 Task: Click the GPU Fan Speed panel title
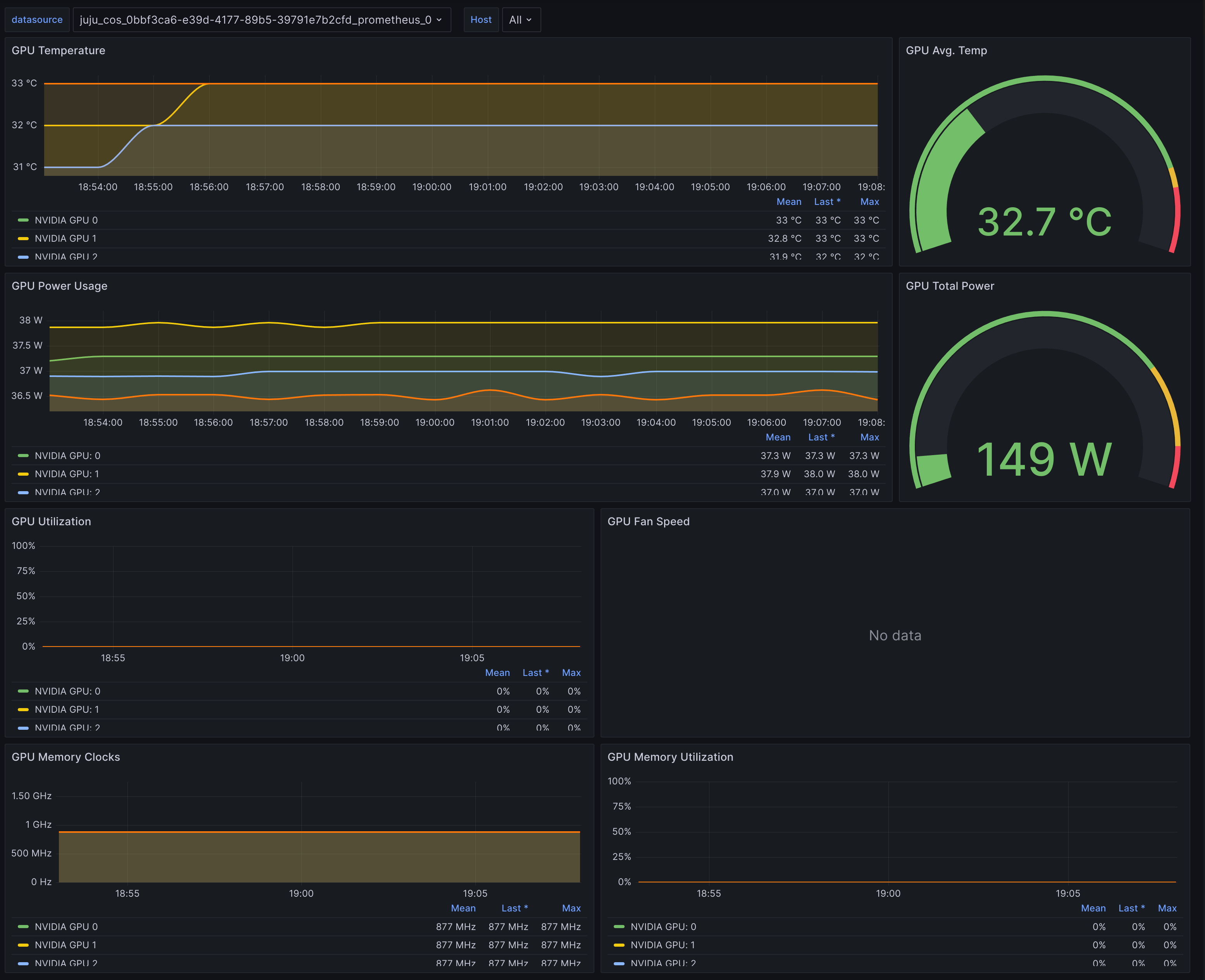[x=648, y=521]
